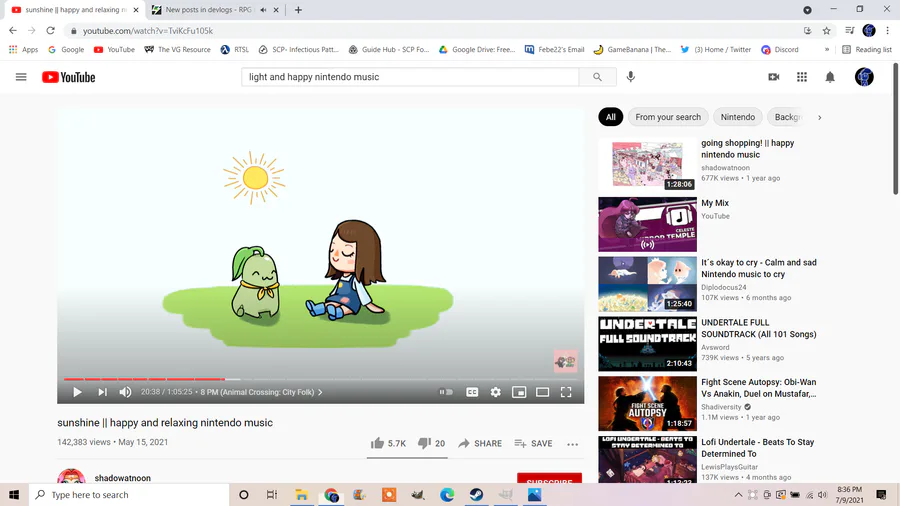900x506 pixels.
Task: Click the search magnifier button
Action: click(598, 77)
